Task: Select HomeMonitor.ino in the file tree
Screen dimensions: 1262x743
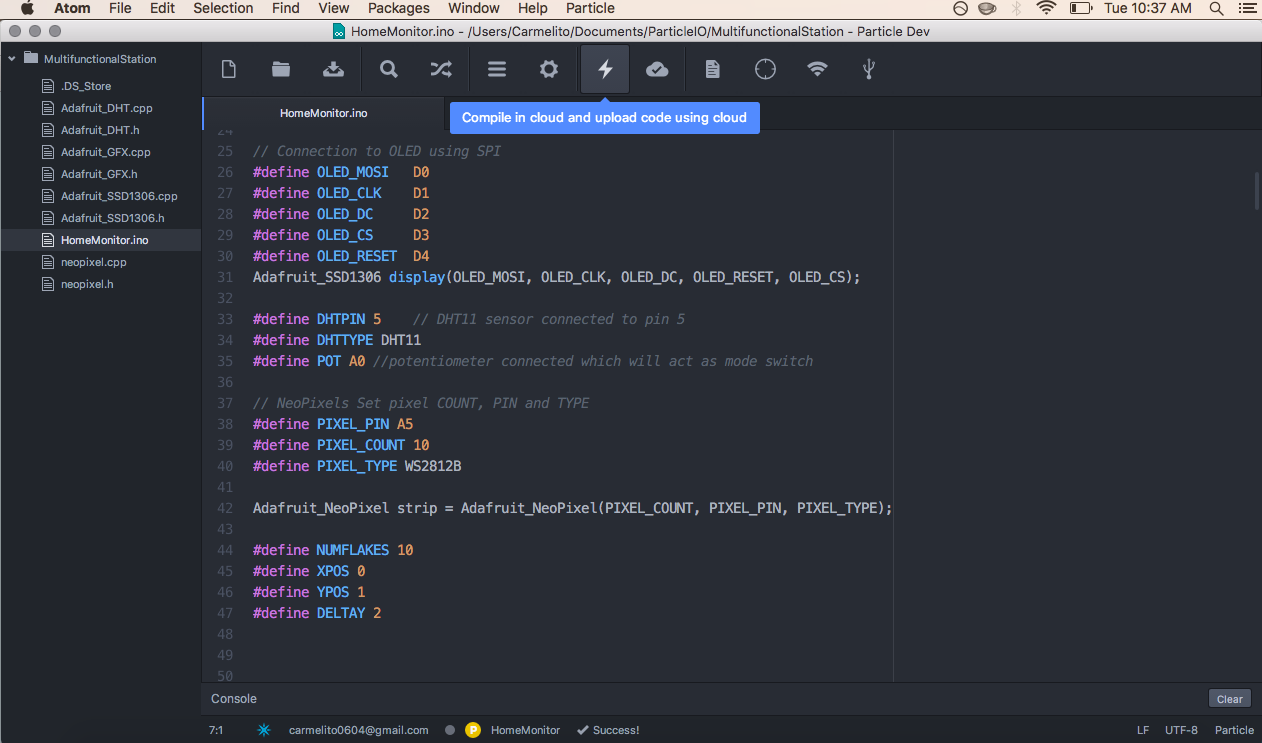Action: (100, 240)
